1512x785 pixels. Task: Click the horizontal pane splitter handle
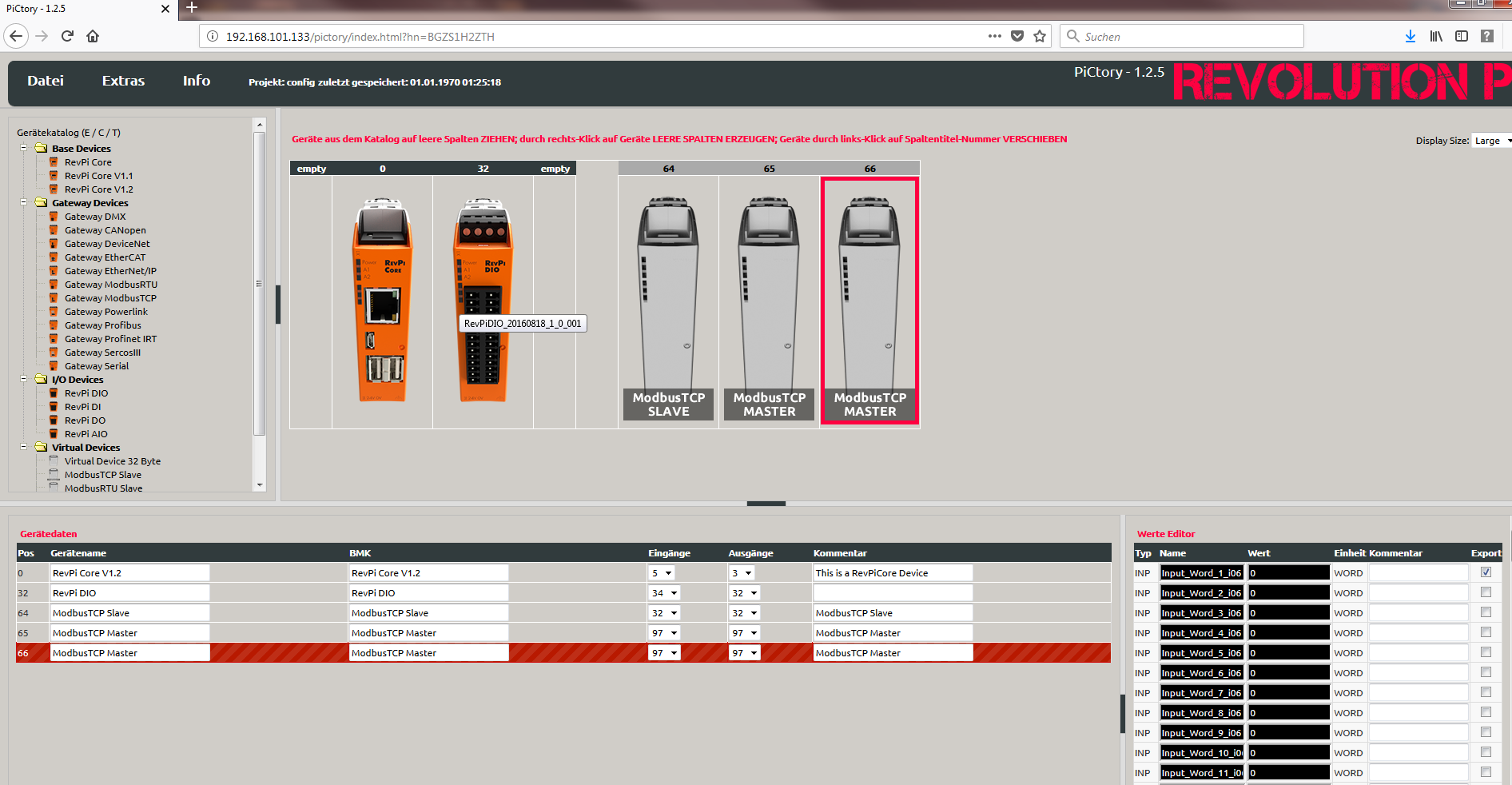[766, 504]
